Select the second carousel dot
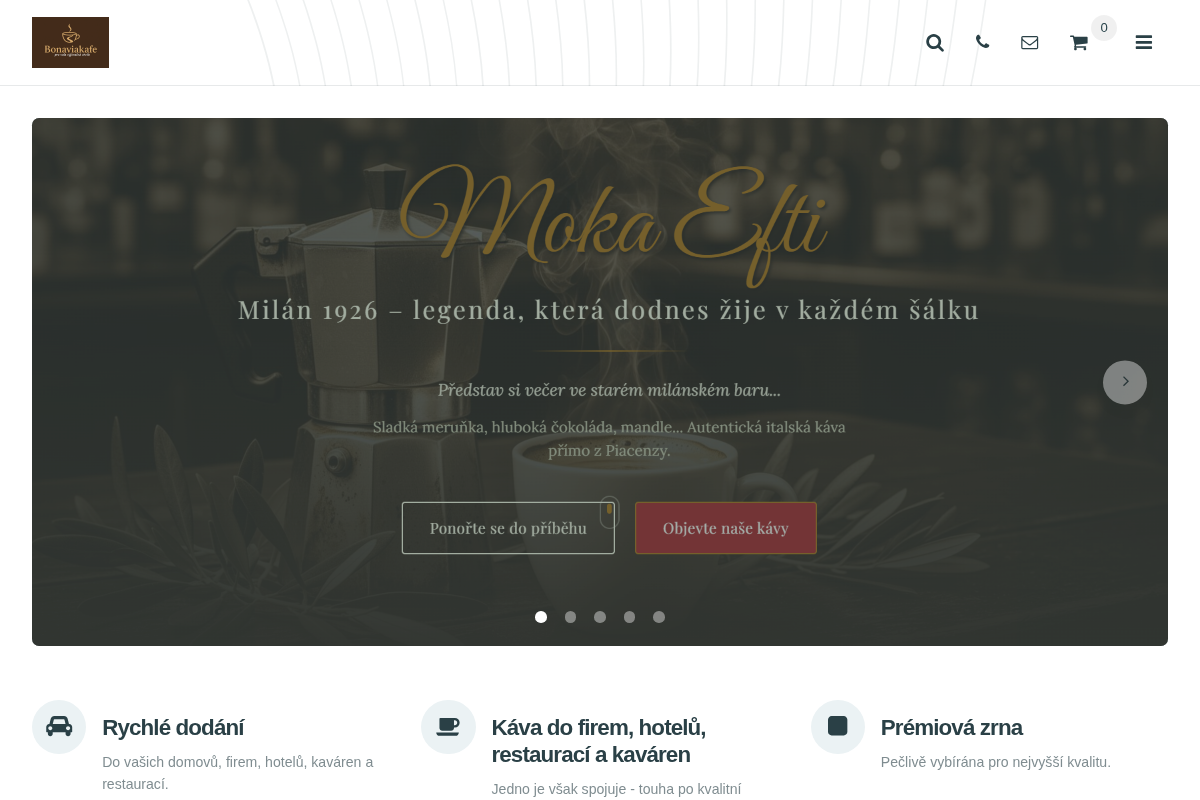The height and width of the screenshot is (800, 1200). 570,617
